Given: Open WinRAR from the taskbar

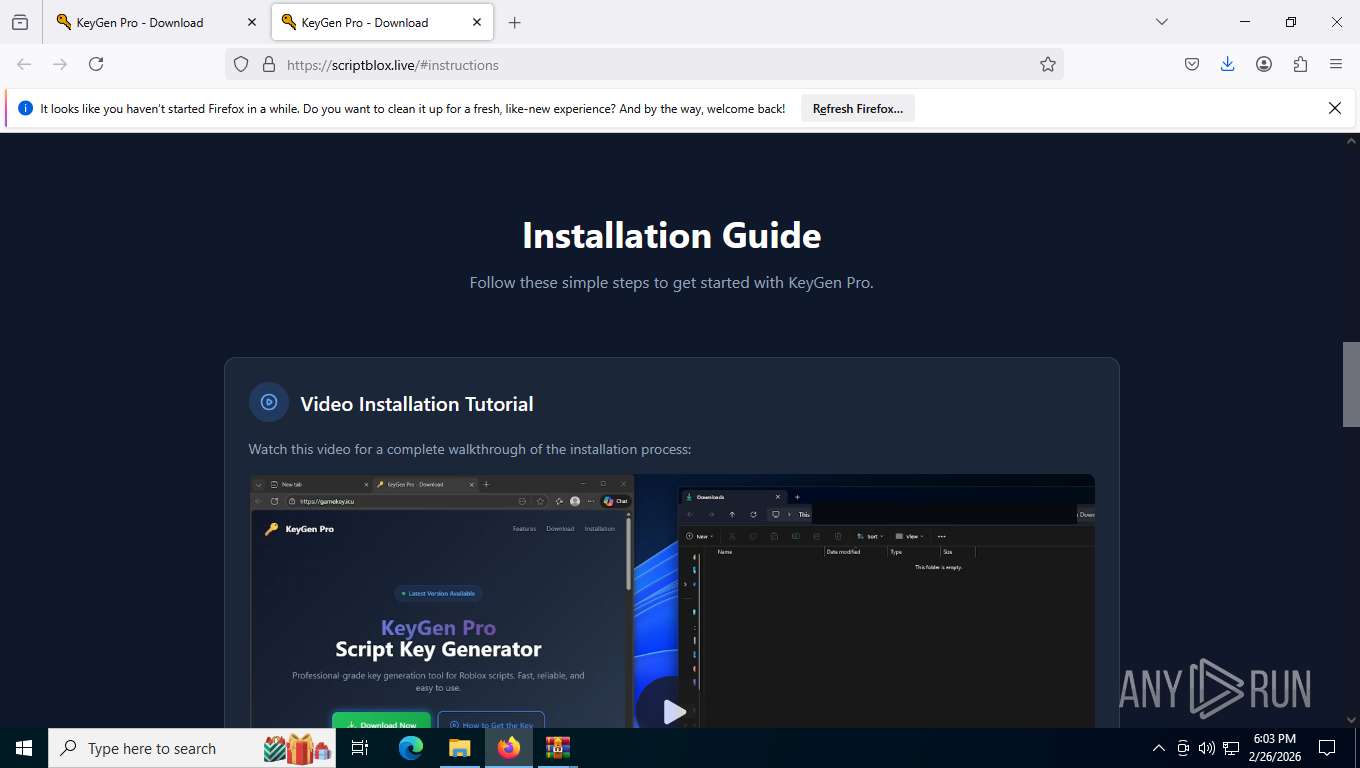Looking at the screenshot, I should coord(557,748).
